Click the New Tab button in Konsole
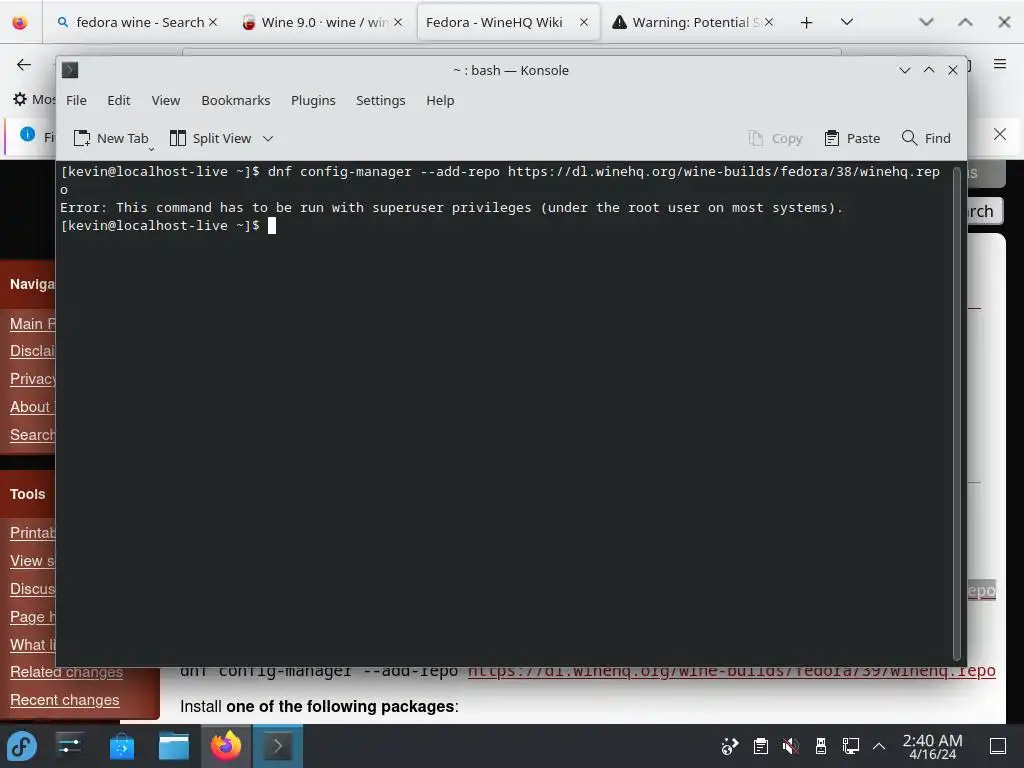This screenshot has width=1024, height=768. pos(112,138)
